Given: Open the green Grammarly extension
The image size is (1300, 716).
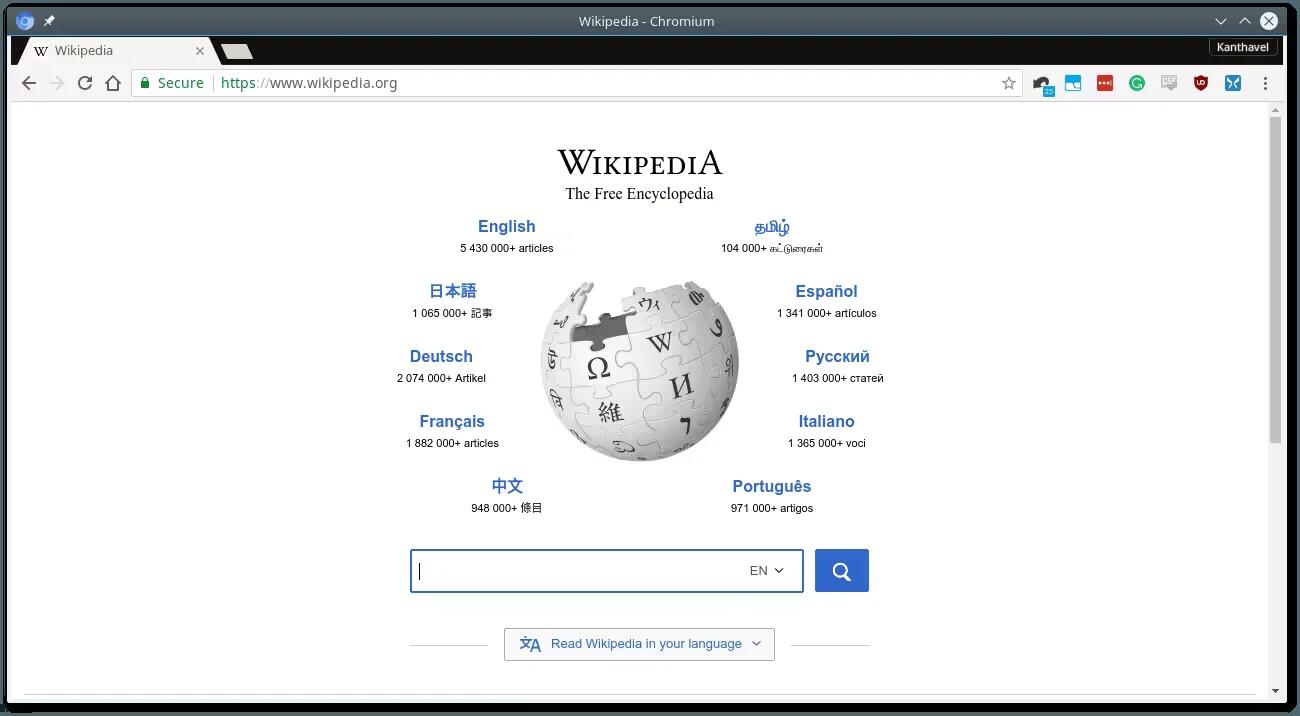Looking at the screenshot, I should [1137, 83].
